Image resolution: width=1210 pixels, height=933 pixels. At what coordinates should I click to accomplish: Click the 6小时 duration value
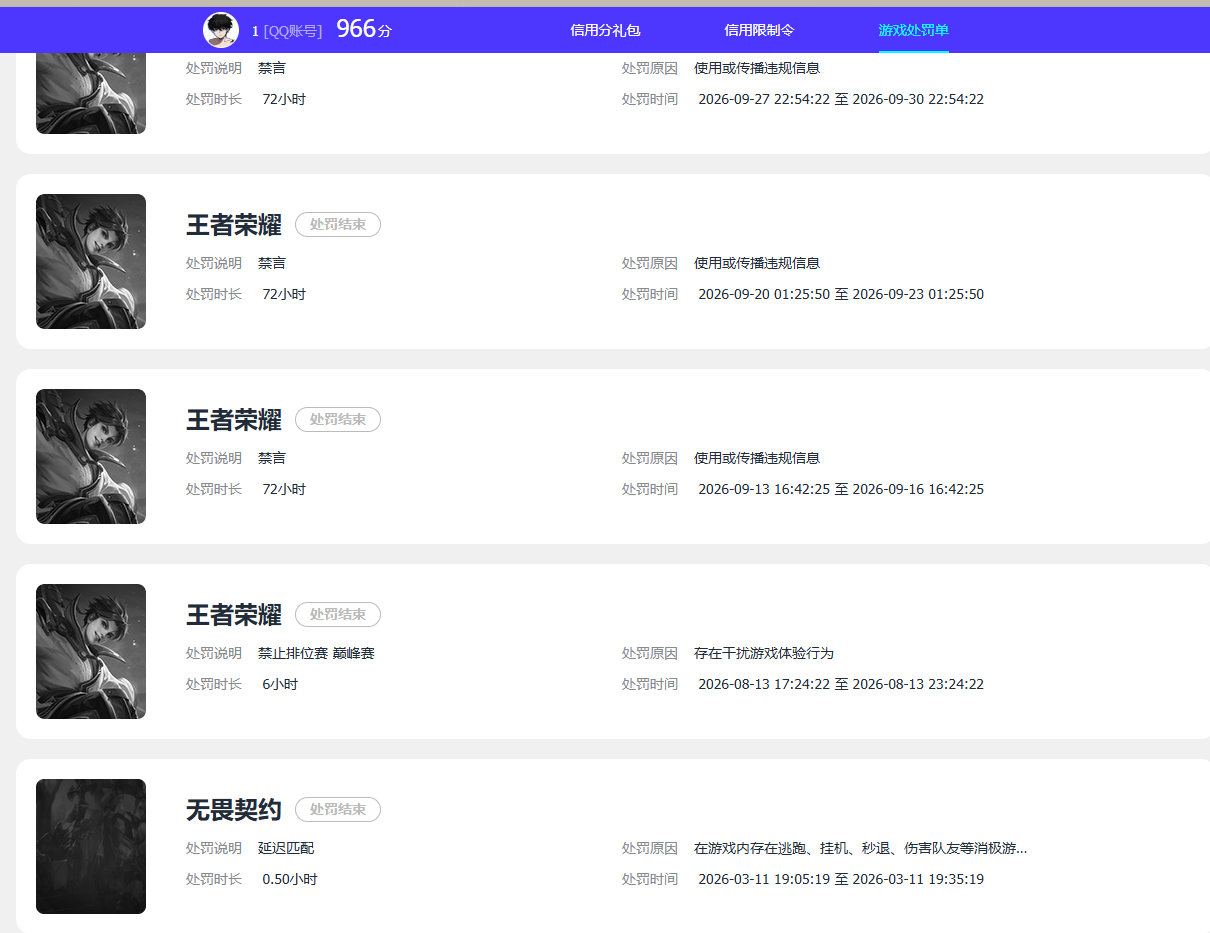coord(280,684)
